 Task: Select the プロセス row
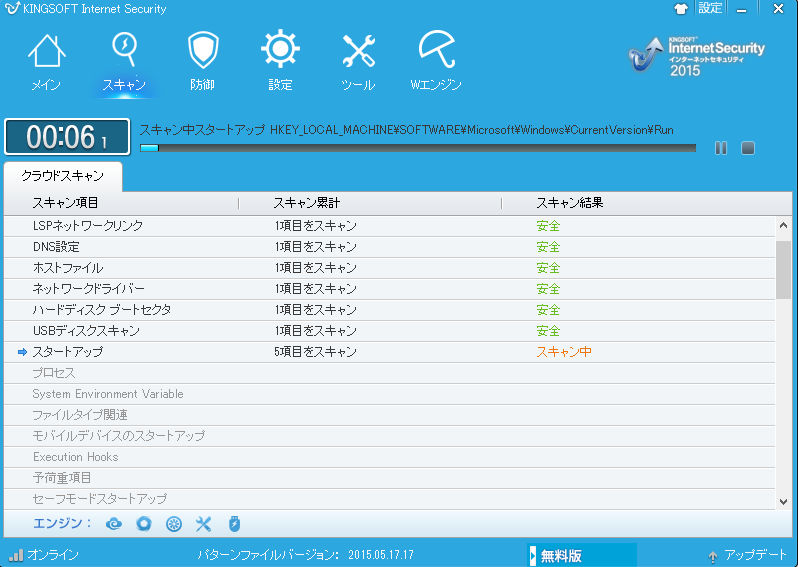tap(389, 373)
